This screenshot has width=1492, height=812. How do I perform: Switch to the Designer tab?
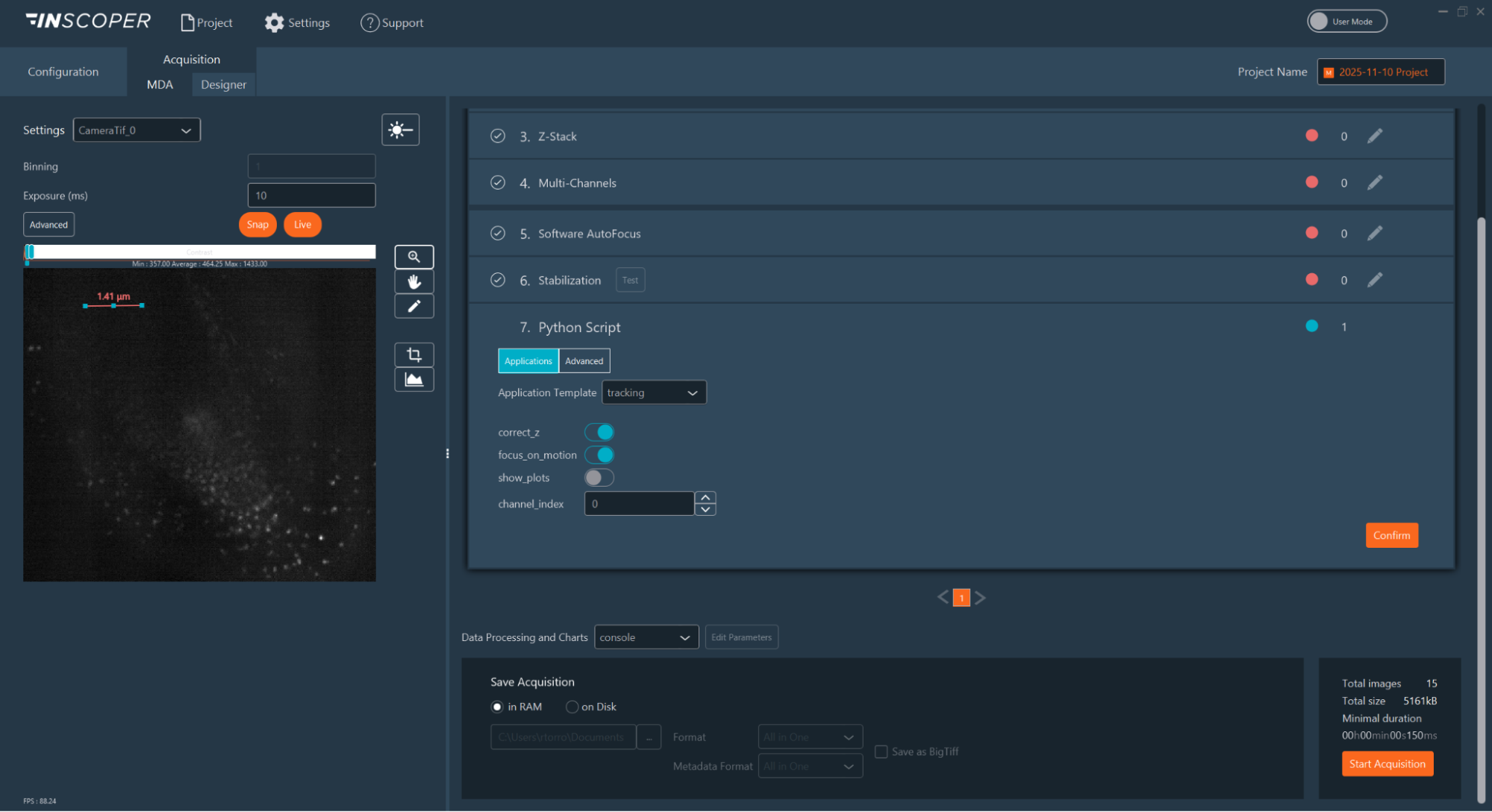223,84
